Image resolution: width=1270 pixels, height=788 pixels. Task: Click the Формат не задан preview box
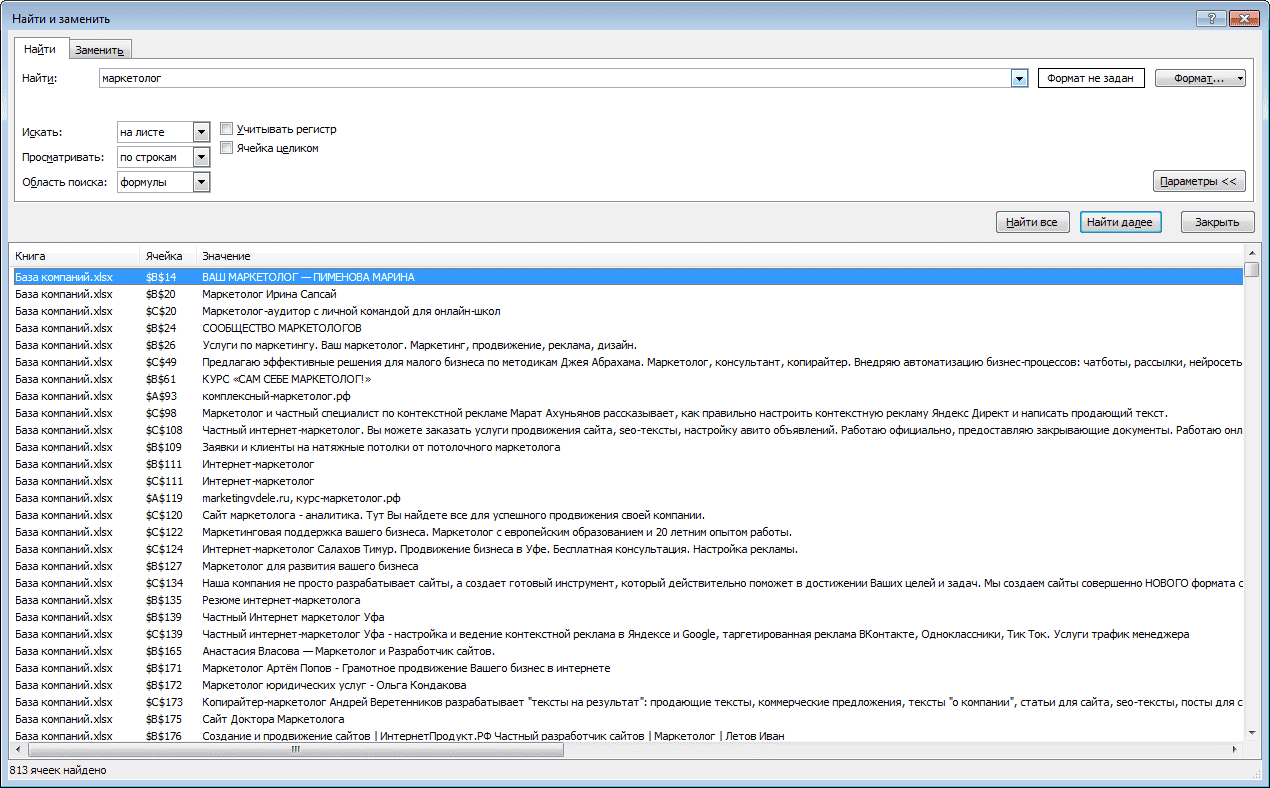(x=1091, y=78)
